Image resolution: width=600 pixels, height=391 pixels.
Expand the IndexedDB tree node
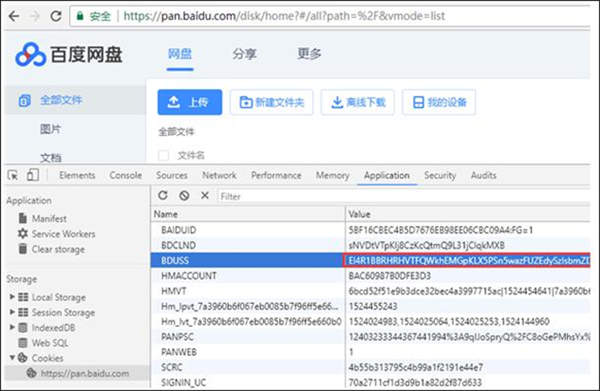click(x=12, y=327)
